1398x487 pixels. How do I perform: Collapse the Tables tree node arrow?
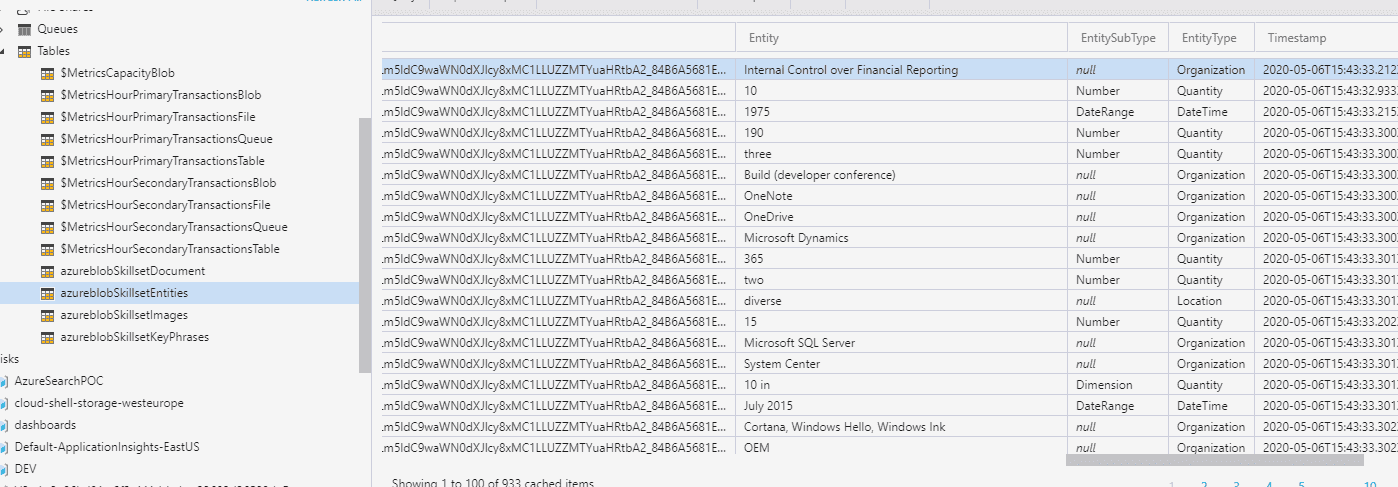tap(3, 51)
